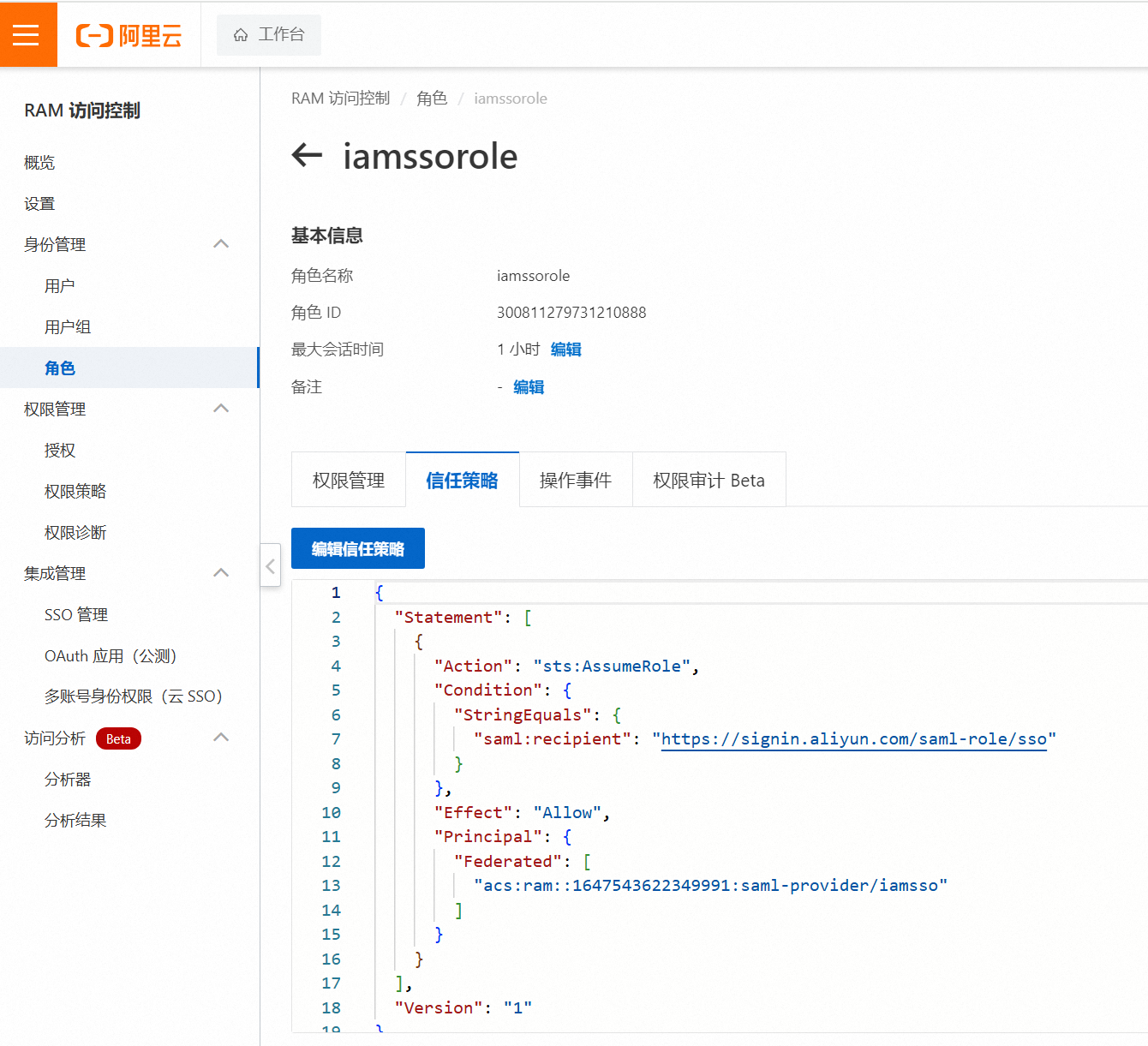Click the "Principal" key in policy

pos(488,837)
